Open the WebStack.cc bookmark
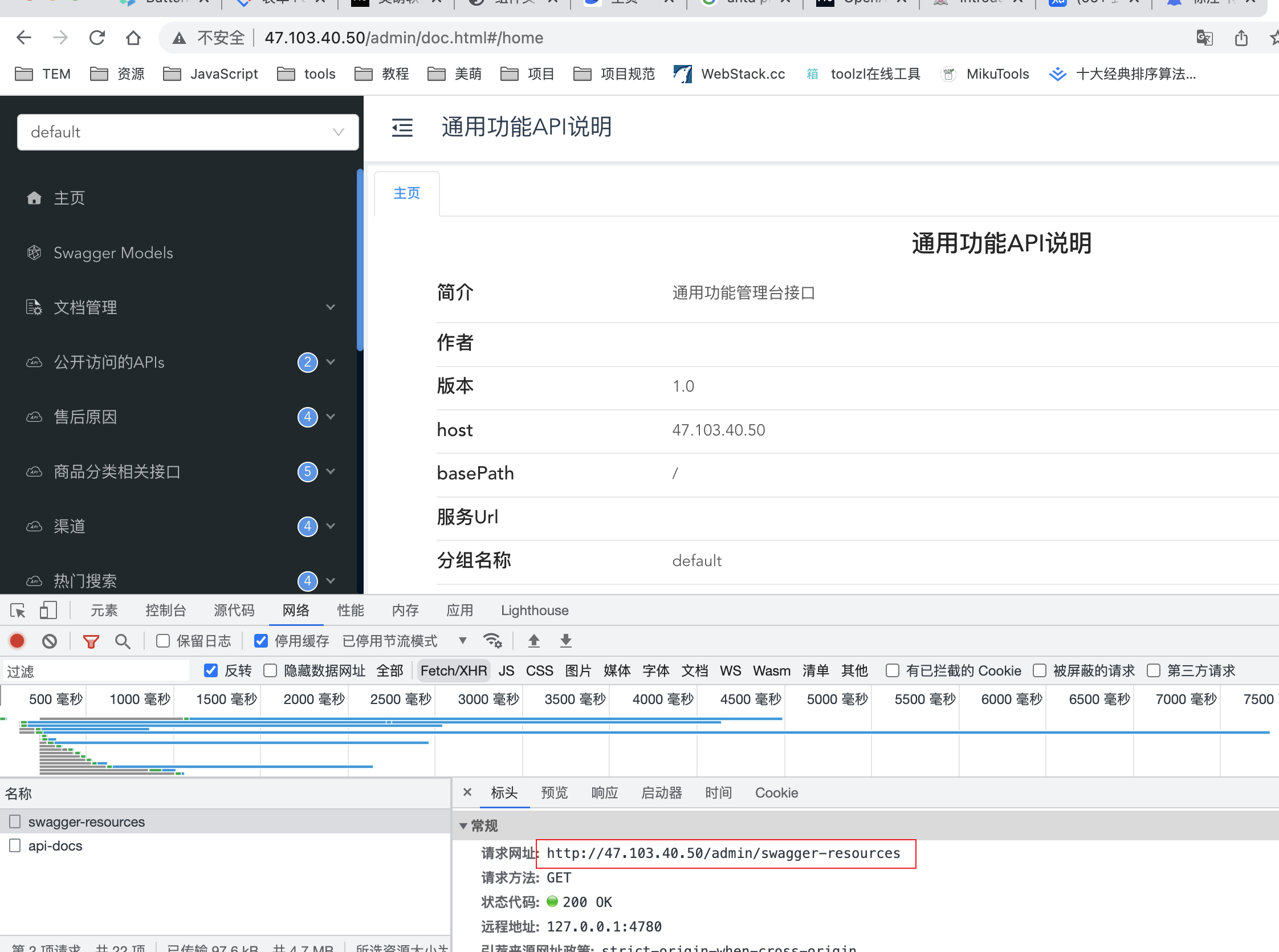The width and height of the screenshot is (1279, 952). coord(730,74)
